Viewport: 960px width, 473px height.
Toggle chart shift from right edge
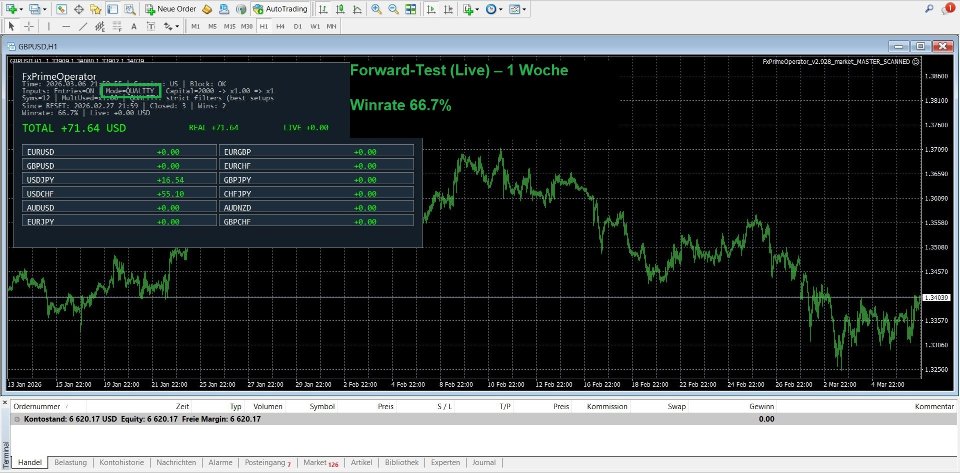(x=449, y=9)
